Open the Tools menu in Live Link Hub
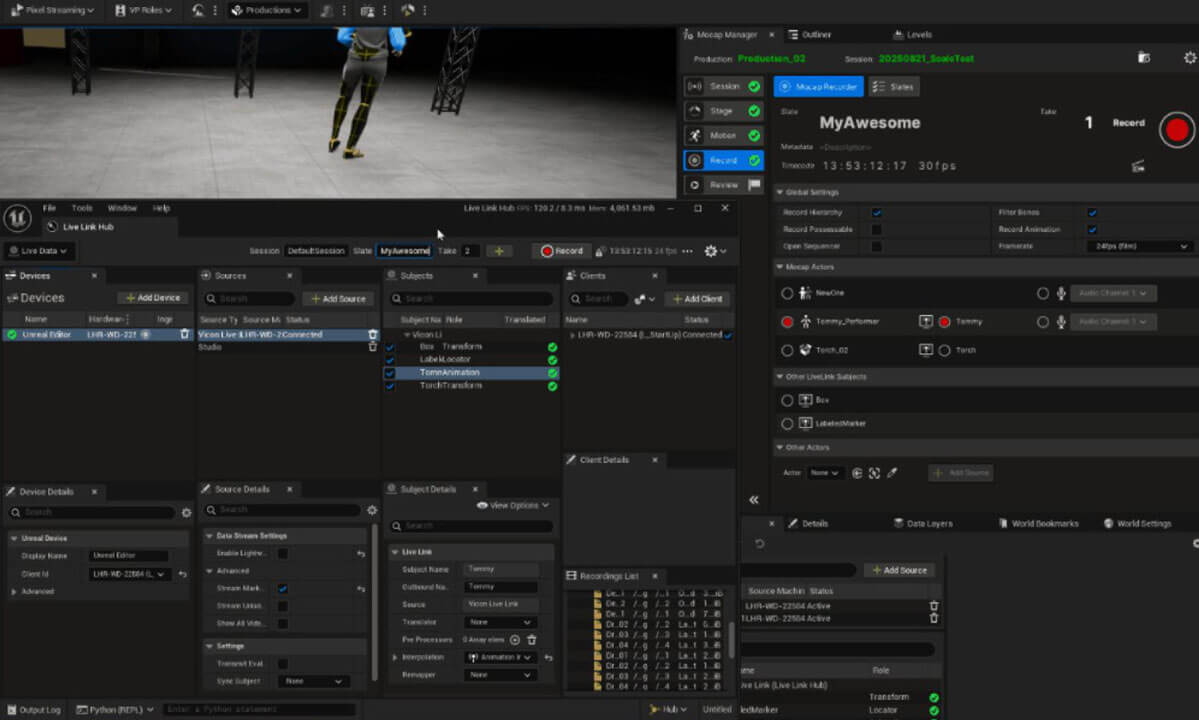1199x720 pixels. pos(82,208)
